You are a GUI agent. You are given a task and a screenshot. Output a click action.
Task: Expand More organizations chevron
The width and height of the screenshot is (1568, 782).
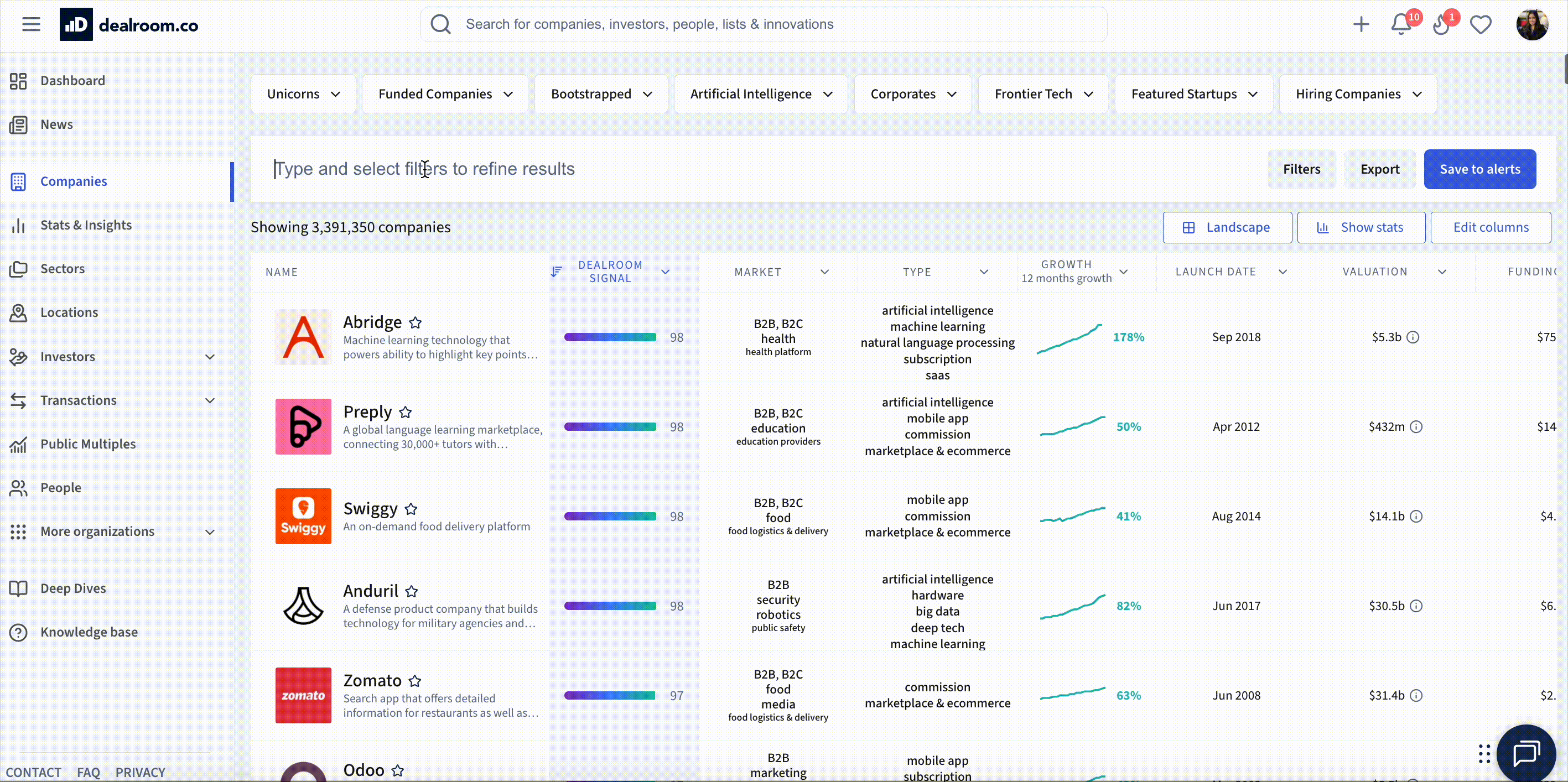pos(210,532)
